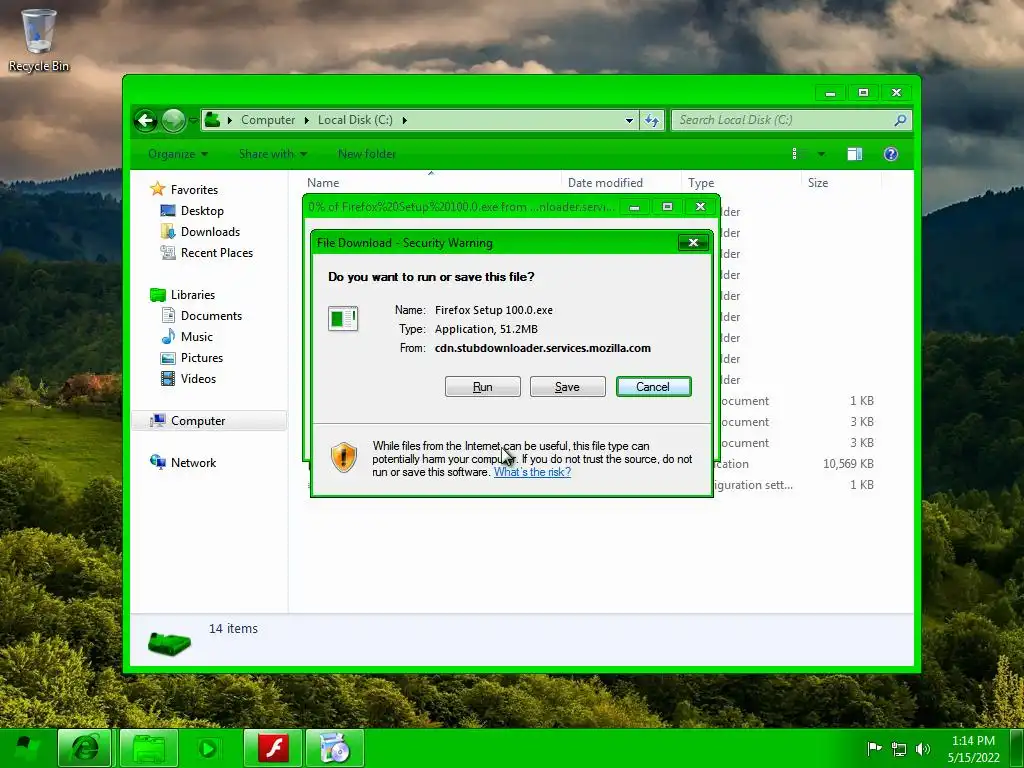
Task: Click the Explorer Forward arrow button
Action: pyautogui.click(x=173, y=120)
